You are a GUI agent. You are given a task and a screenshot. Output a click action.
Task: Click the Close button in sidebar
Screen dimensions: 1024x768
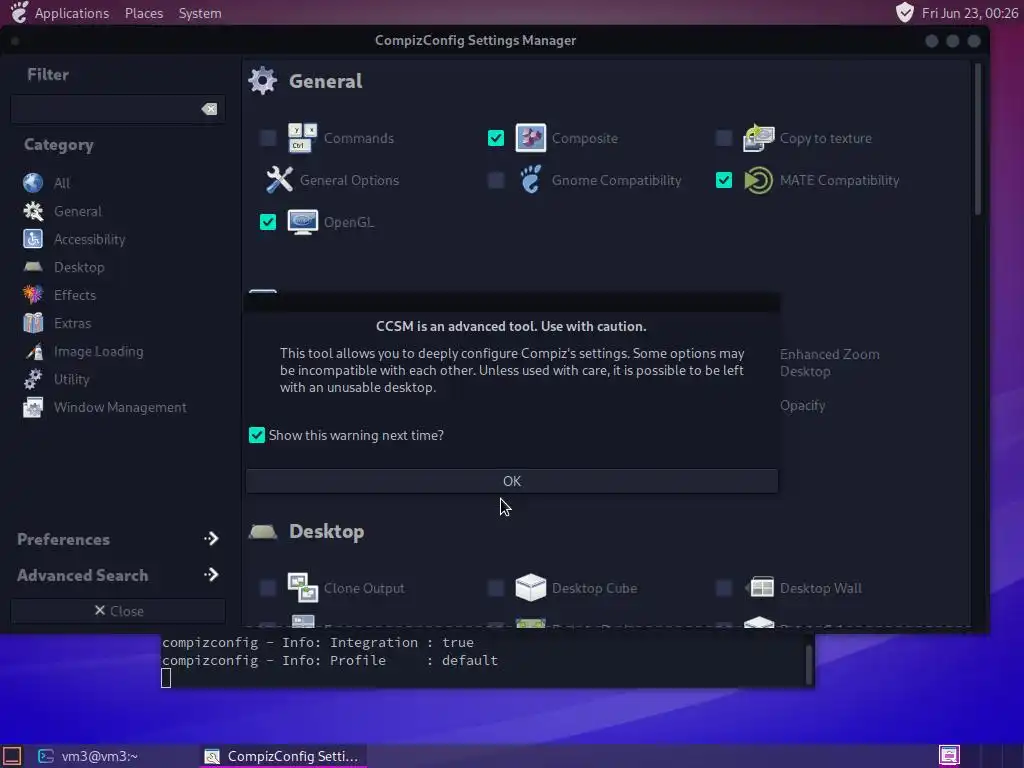tap(118, 611)
